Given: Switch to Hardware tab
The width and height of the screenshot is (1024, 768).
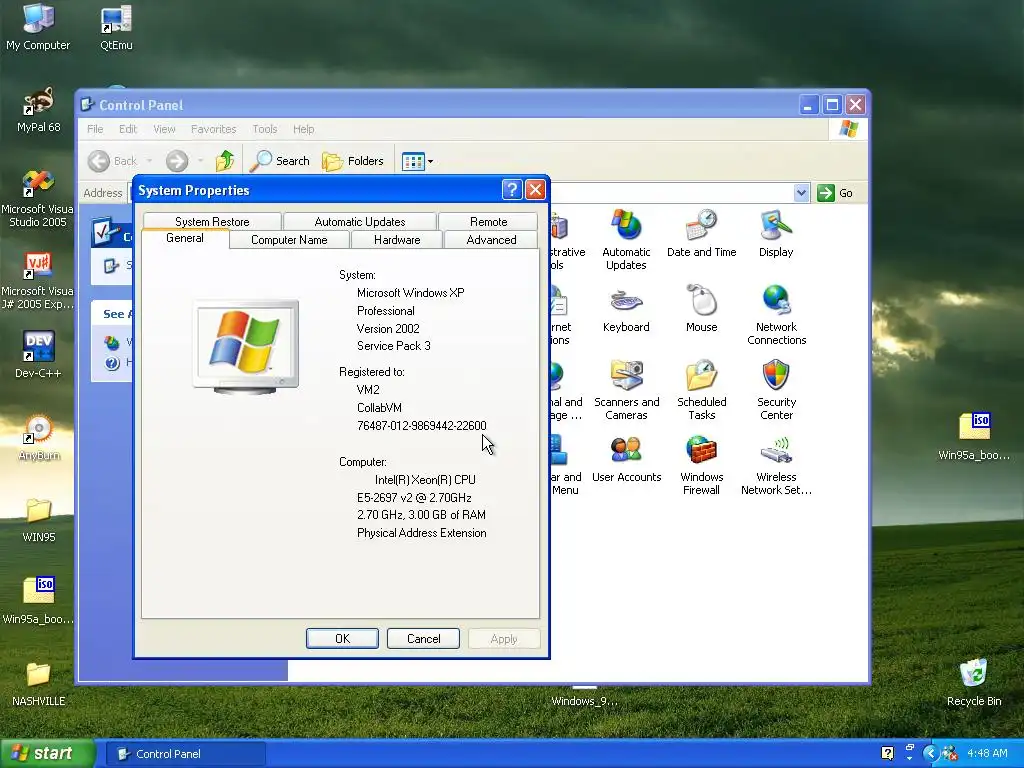Looking at the screenshot, I should 397,240.
